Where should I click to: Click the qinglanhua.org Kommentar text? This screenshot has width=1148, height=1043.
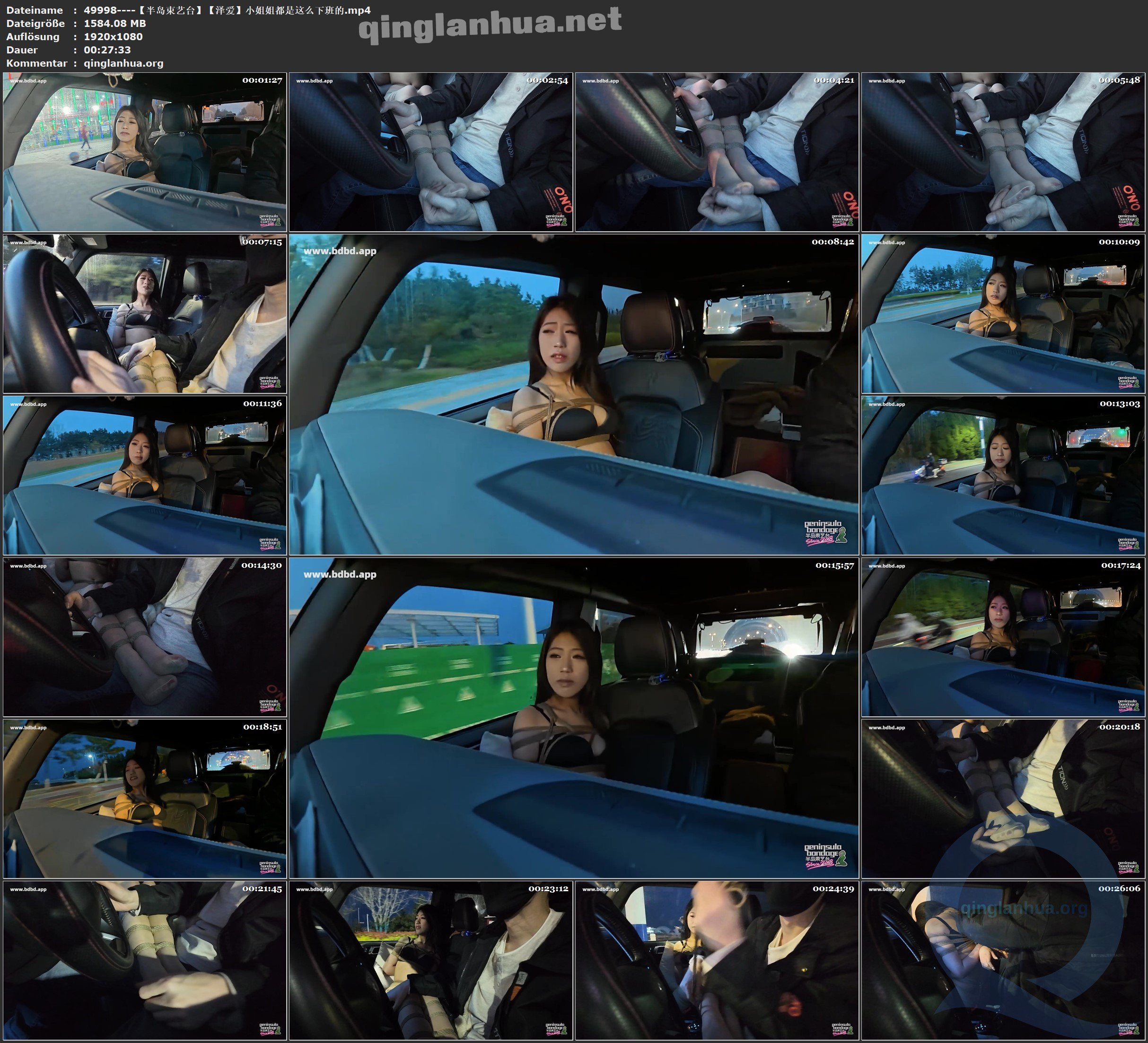tap(123, 63)
